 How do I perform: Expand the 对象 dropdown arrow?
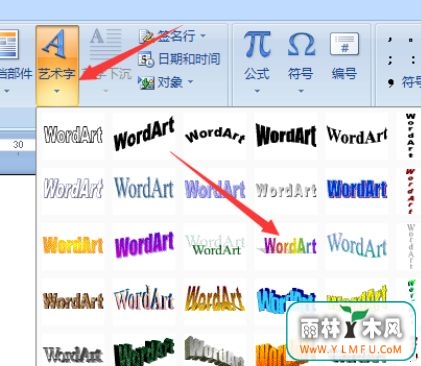(x=190, y=81)
